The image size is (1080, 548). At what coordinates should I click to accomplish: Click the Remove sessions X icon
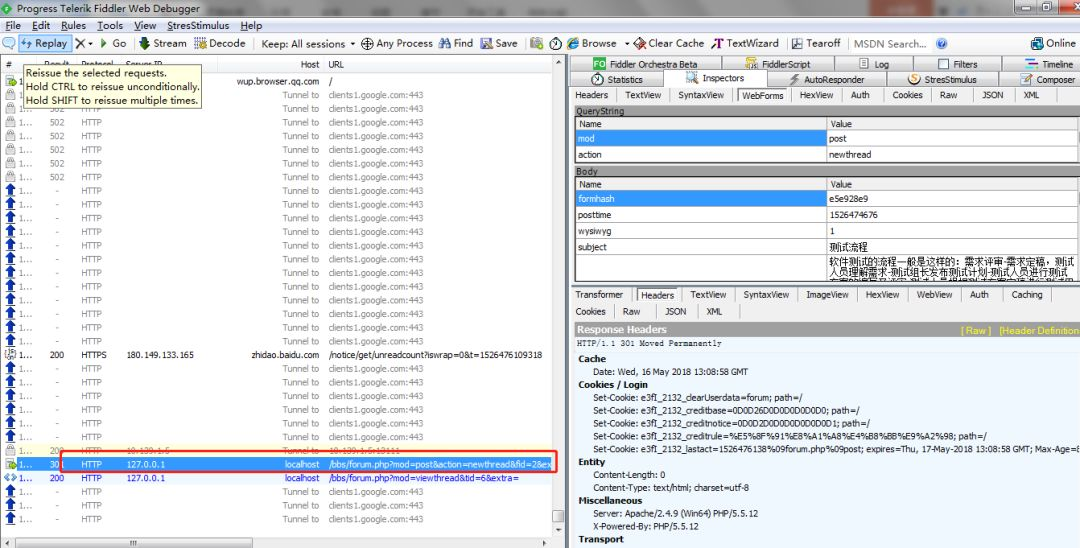click(81, 43)
